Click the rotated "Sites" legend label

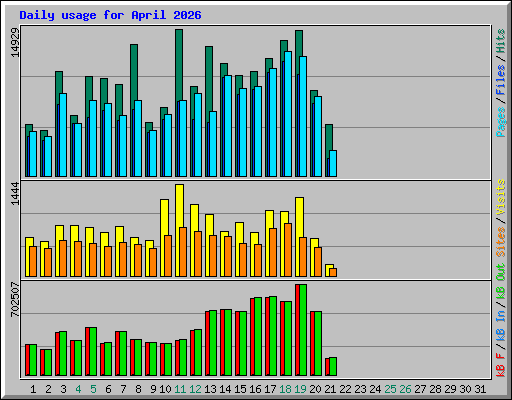tap(501, 242)
